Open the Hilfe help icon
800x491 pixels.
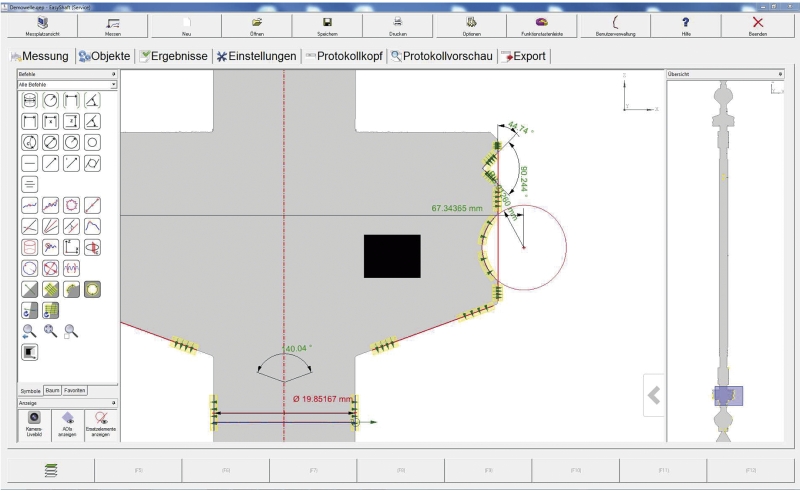pyautogui.click(x=685, y=25)
